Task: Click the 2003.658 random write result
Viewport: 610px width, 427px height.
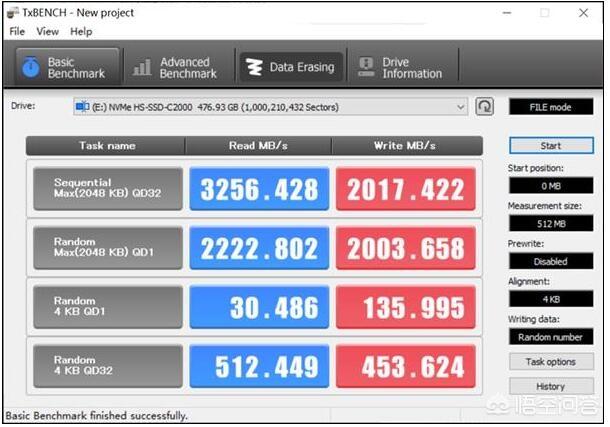Action: click(406, 248)
